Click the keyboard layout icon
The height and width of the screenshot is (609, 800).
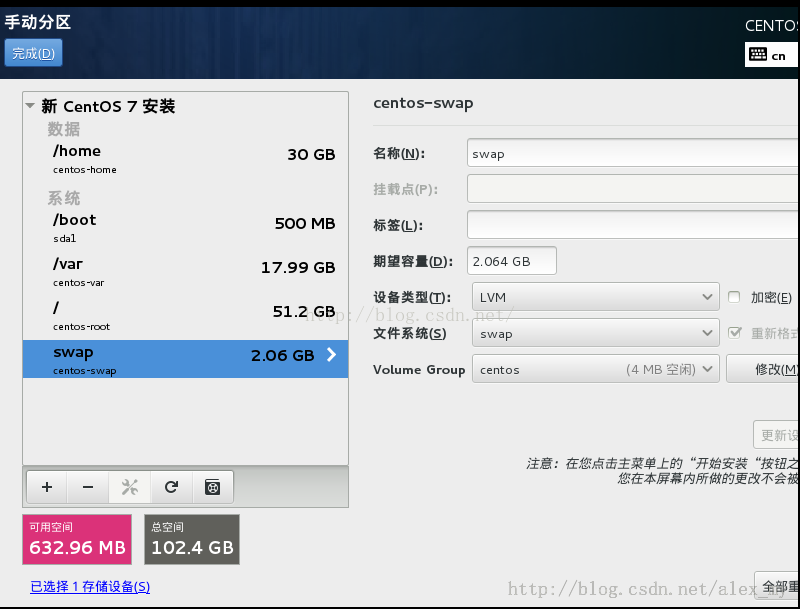(758, 55)
